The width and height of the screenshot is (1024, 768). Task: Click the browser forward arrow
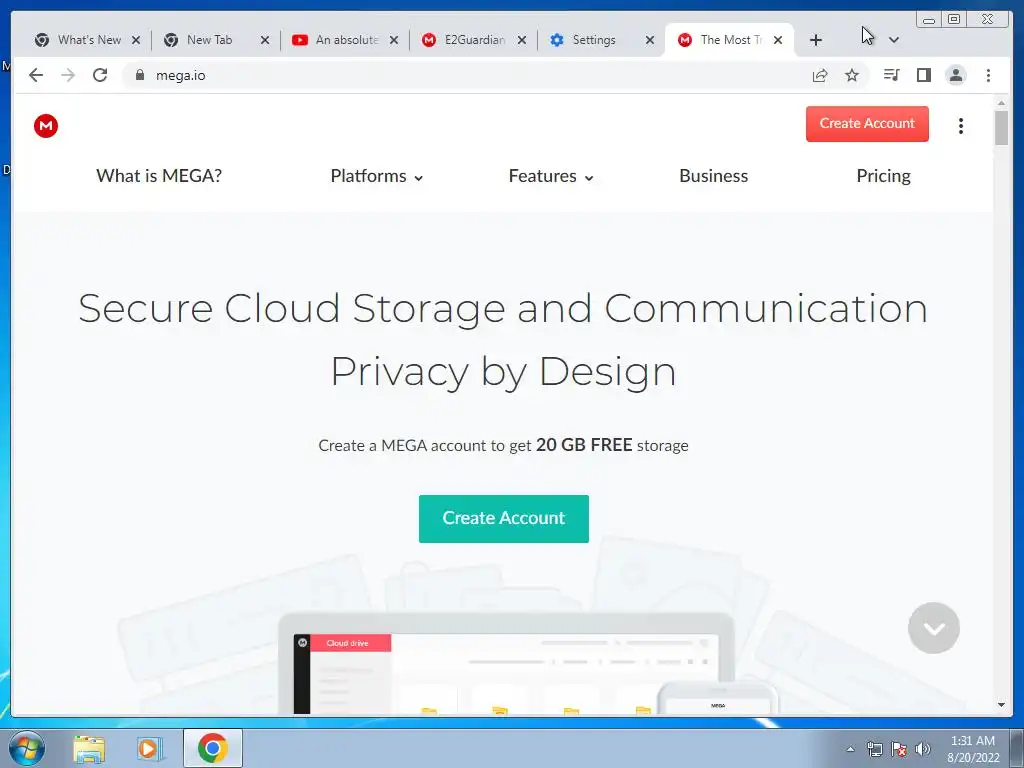68,75
